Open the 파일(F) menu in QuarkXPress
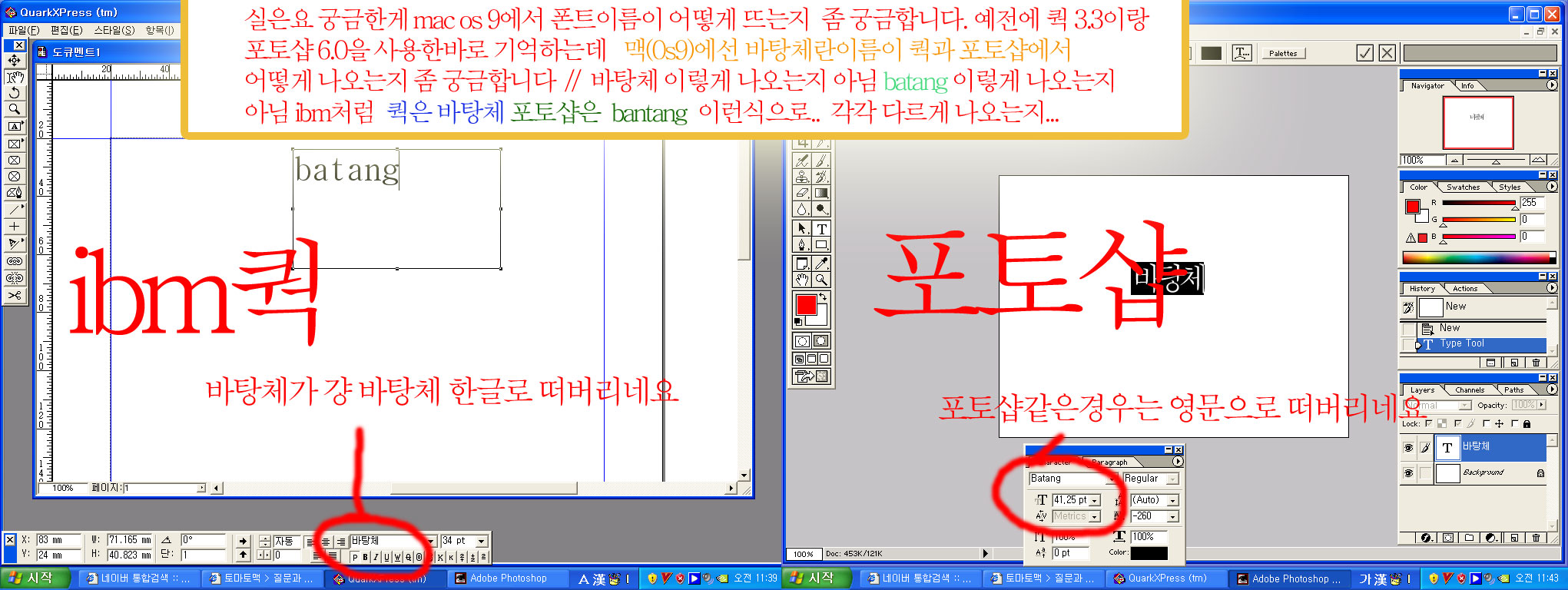The width and height of the screenshot is (1568, 590). click(x=24, y=30)
